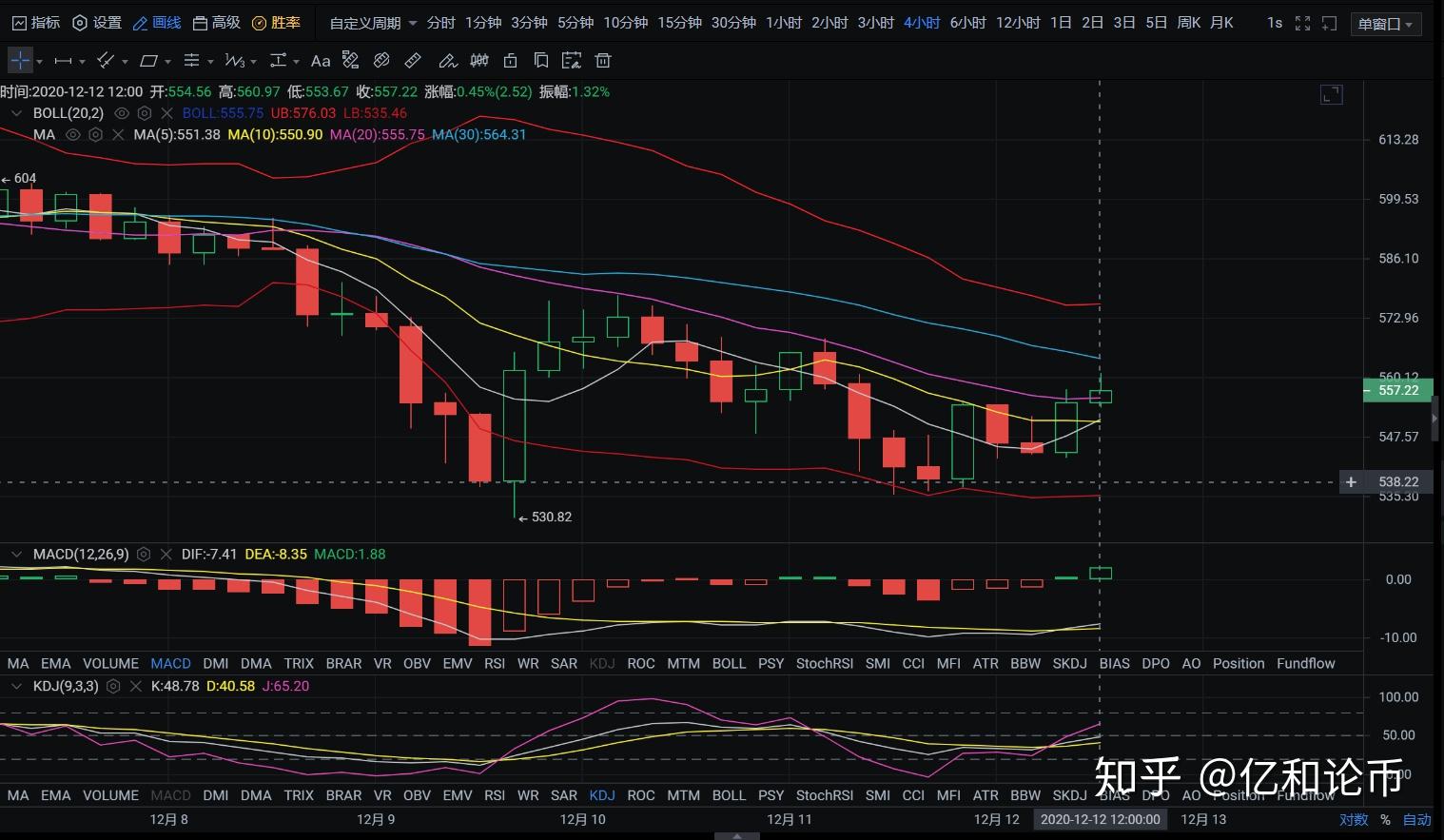Collapse the BOLL indicator row chevron
This screenshot has width=1444, height=840.
point(16,113)
